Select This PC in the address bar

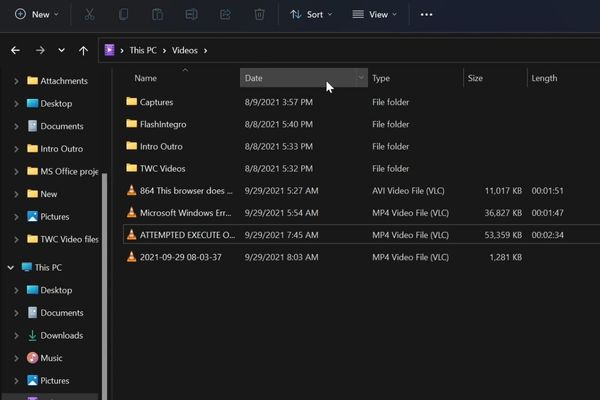(x=143, y=50)
